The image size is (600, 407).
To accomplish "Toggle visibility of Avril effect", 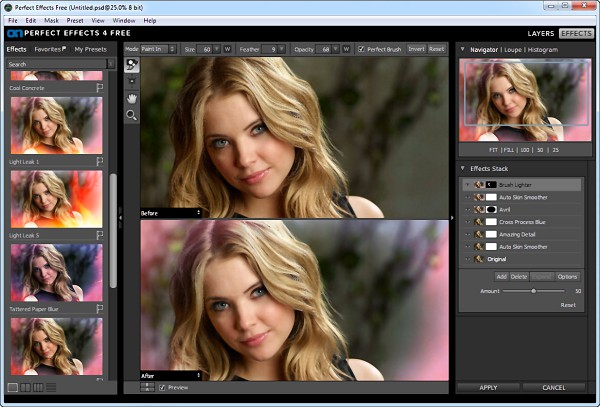I will pyautogui.click(x=467, y=210).
